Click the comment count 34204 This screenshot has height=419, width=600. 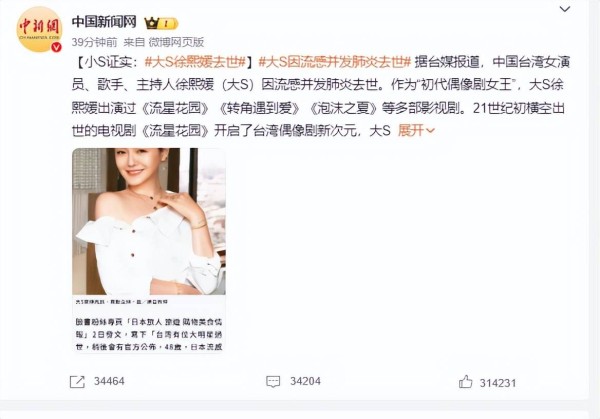coord(305,381)
